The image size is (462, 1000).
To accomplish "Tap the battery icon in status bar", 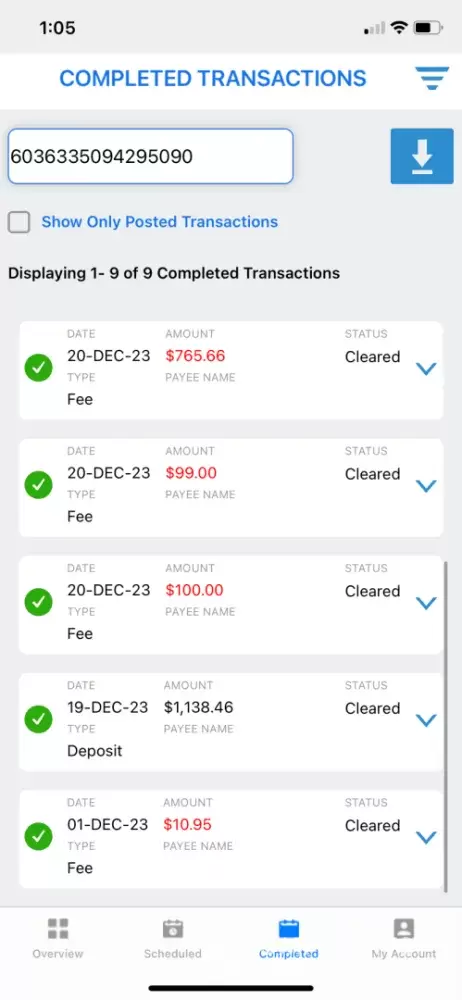I will coord(428,27).
